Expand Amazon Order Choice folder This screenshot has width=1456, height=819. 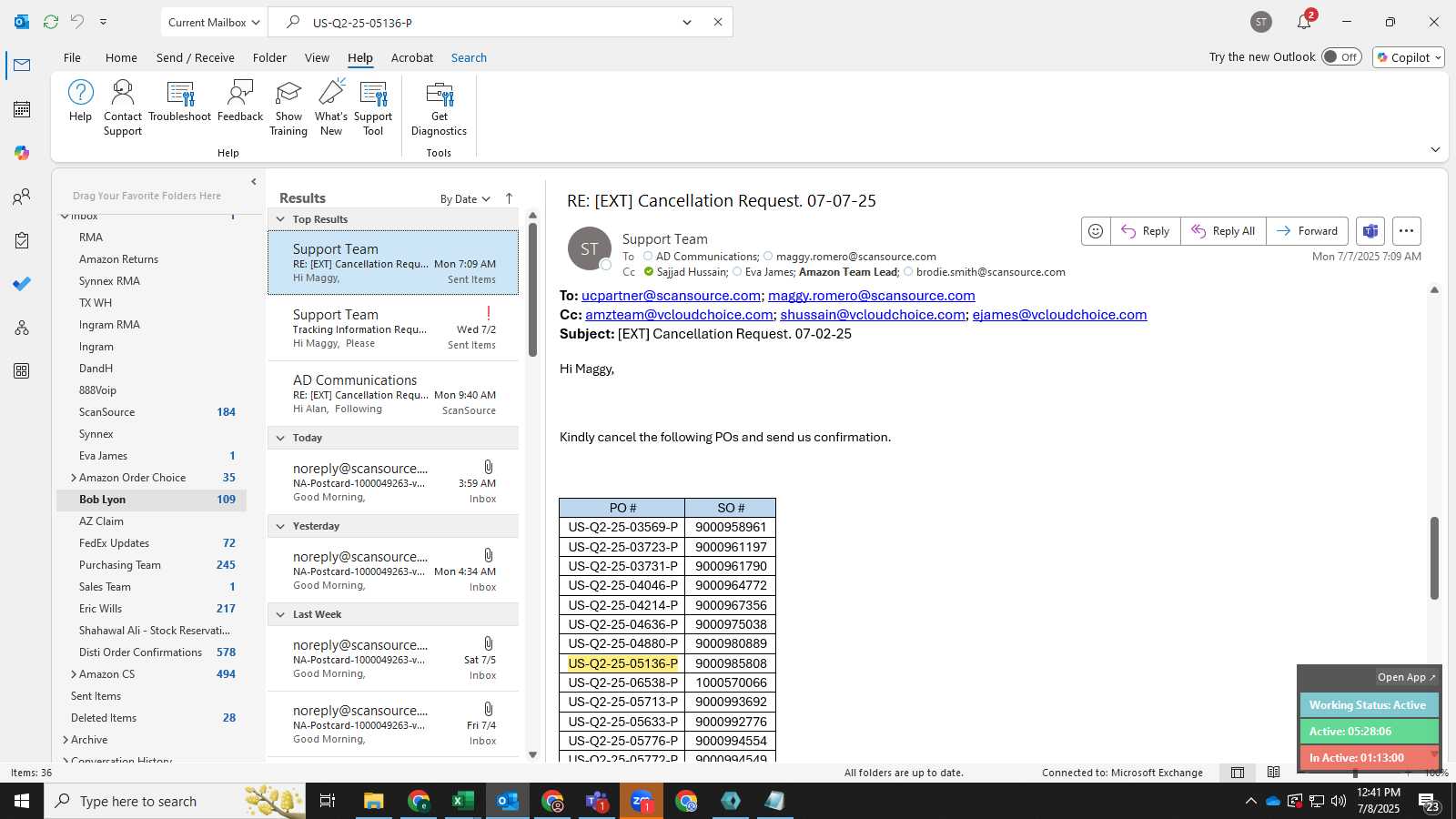74,478
